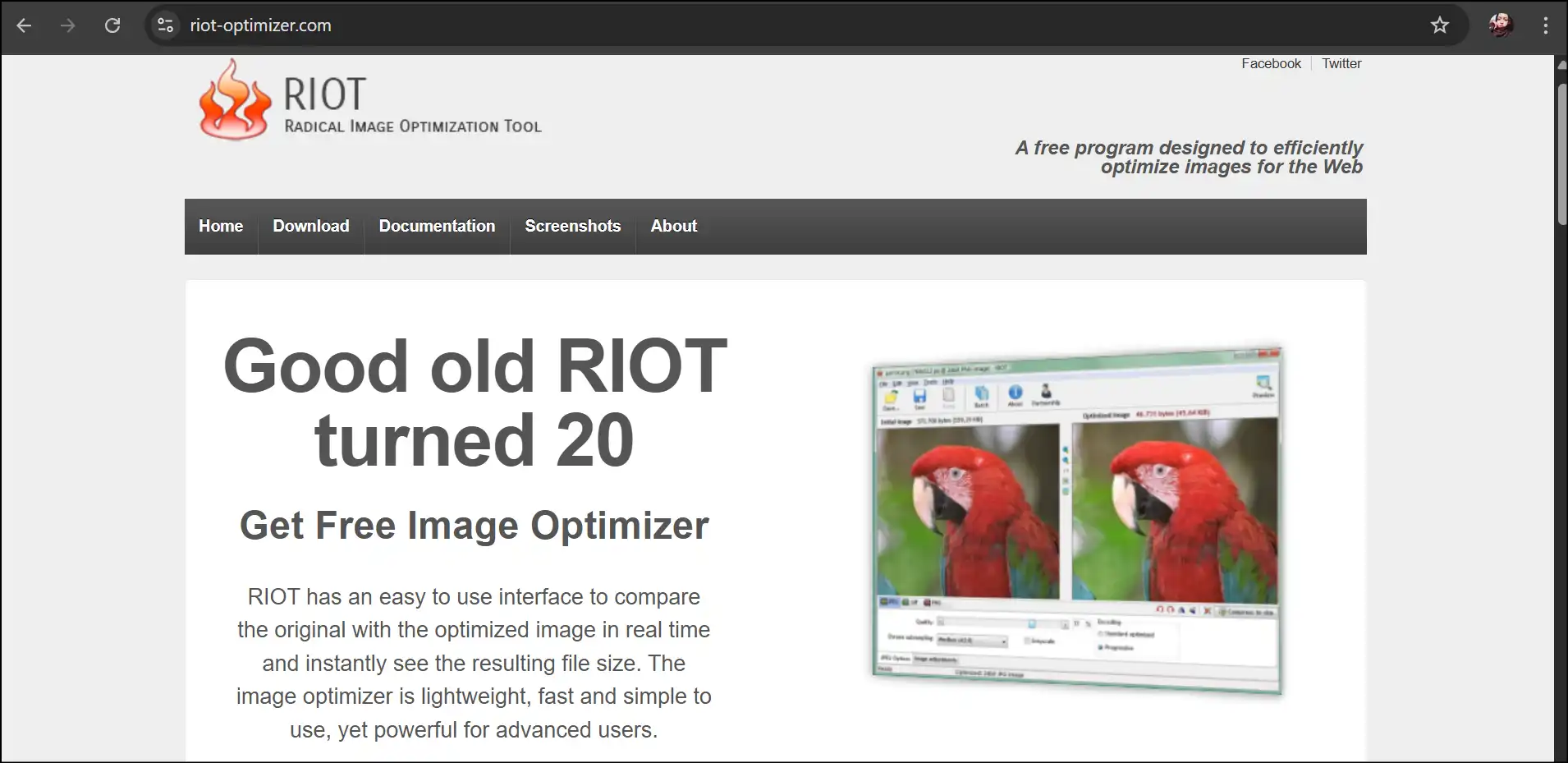The width and height of the screenshot is (1568, 763).
Task: Open the Download menu item
Action: pyautogui.click(x=311, y=226)
